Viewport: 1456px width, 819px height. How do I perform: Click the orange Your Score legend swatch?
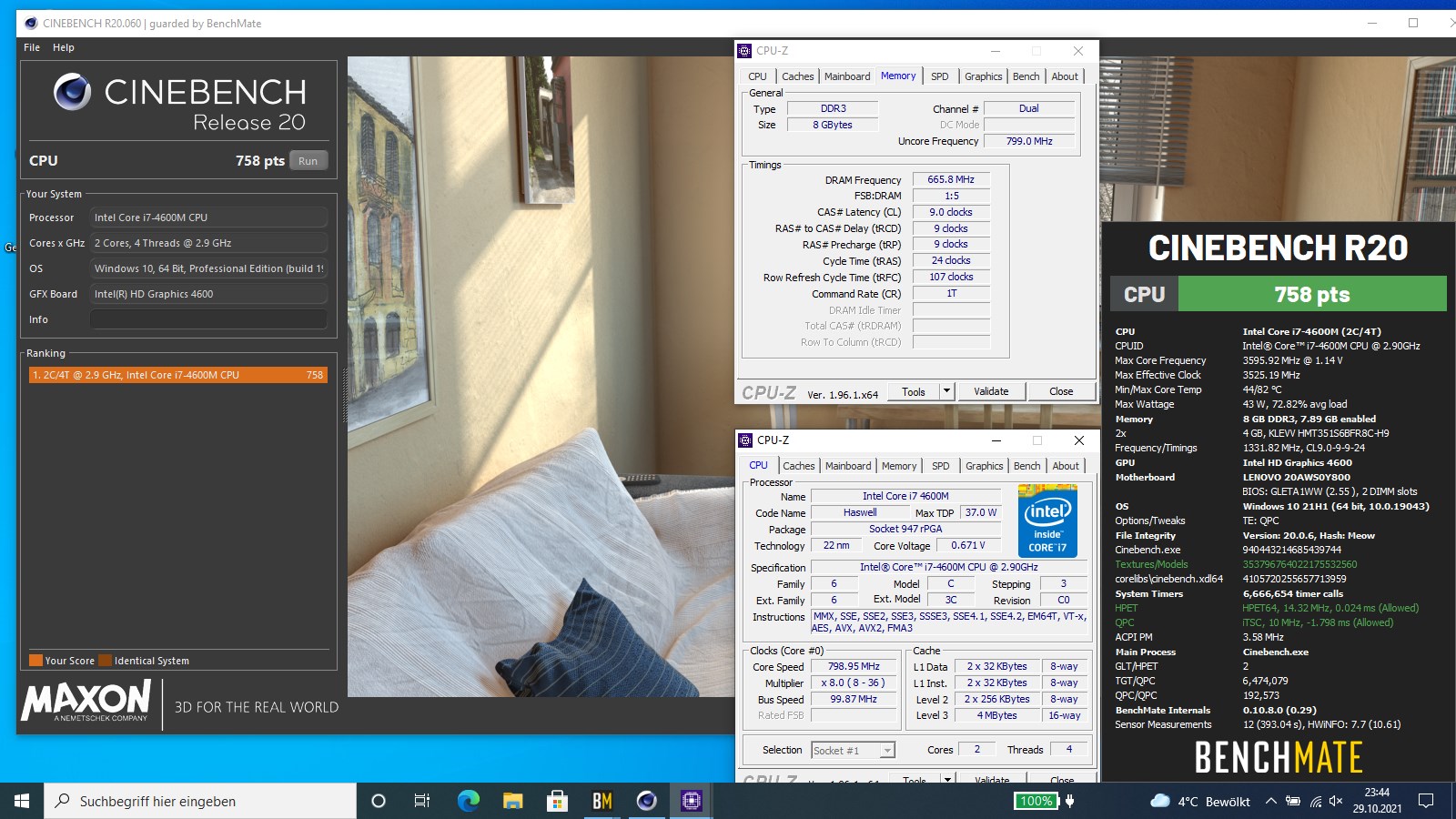tap(35, 661)
